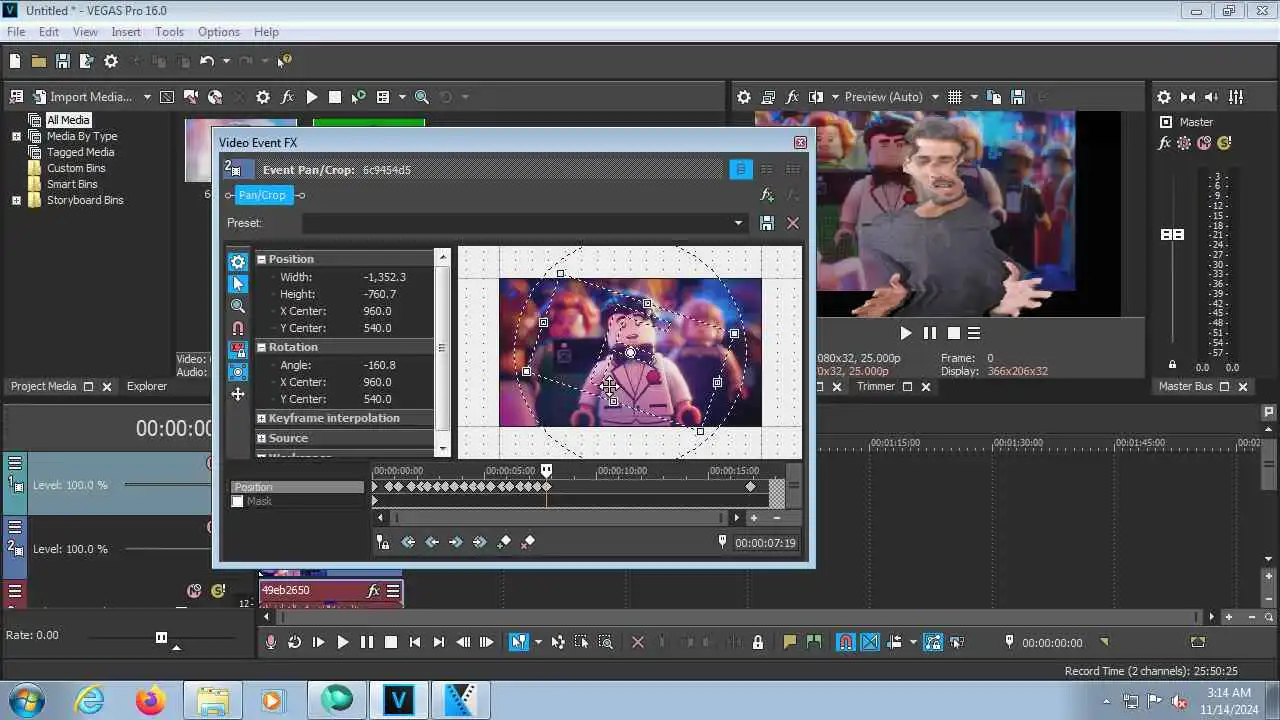The image size is (1280, 720).
Task: Toggle Enable Snapping magnet in Pan/Crop
Action: tap(238, 328)
